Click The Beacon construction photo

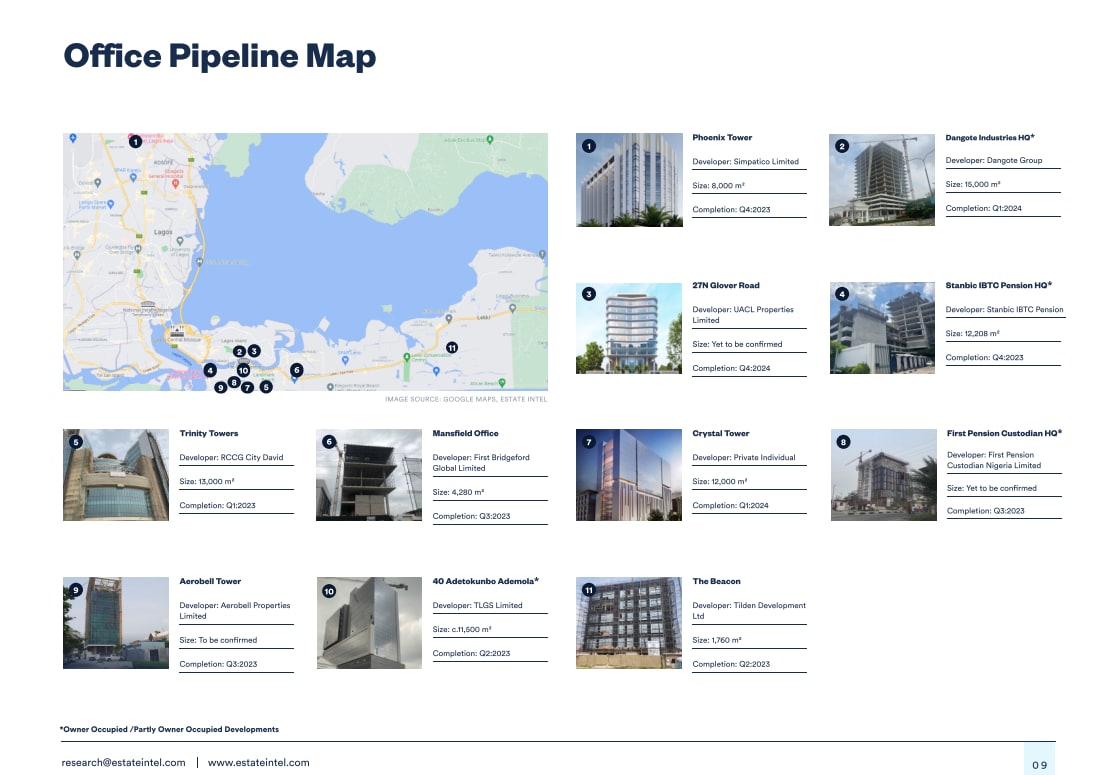pyautogui.click(x=628, y=622)
